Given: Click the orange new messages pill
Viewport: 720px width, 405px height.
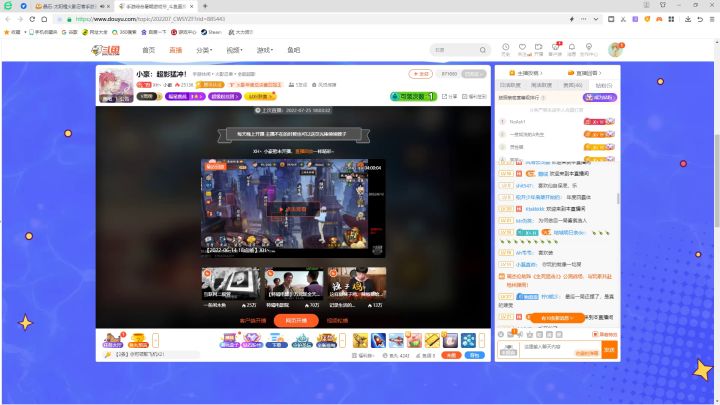Looking at the screenshot, I should click(558, 318).
